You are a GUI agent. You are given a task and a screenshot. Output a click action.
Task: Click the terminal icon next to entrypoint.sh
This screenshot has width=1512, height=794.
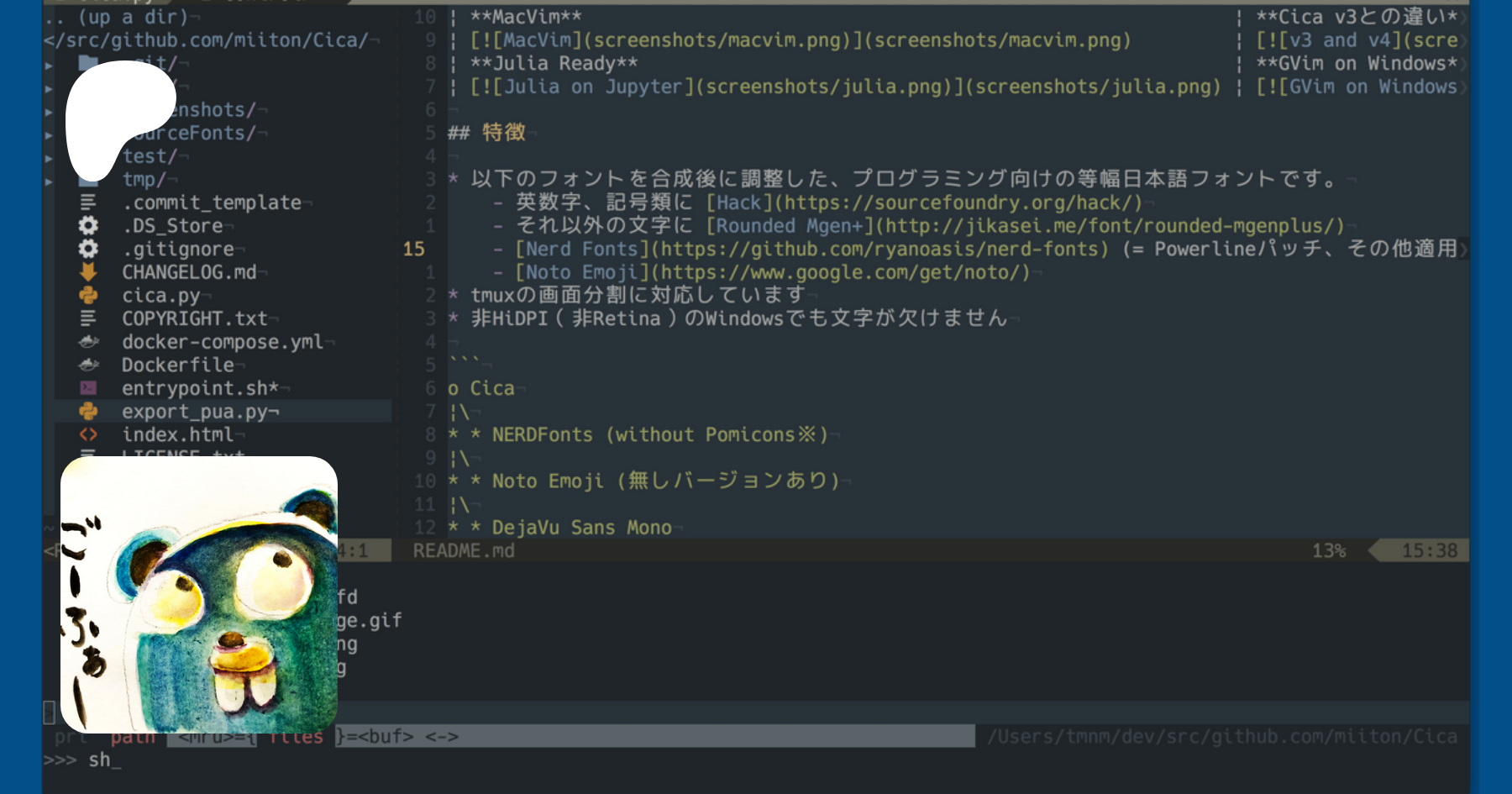[x=88, y=388]
